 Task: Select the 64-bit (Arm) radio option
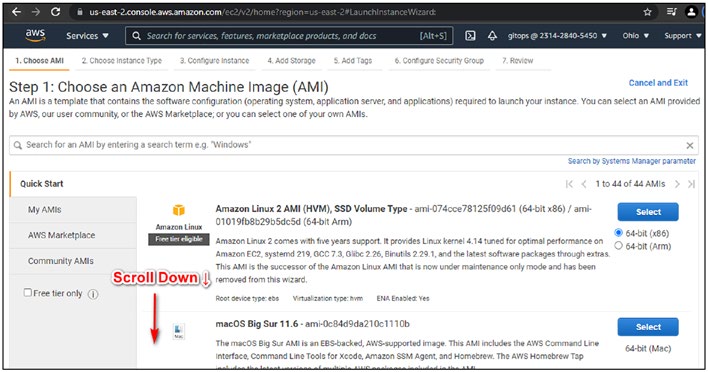click(x=618, y=246)
